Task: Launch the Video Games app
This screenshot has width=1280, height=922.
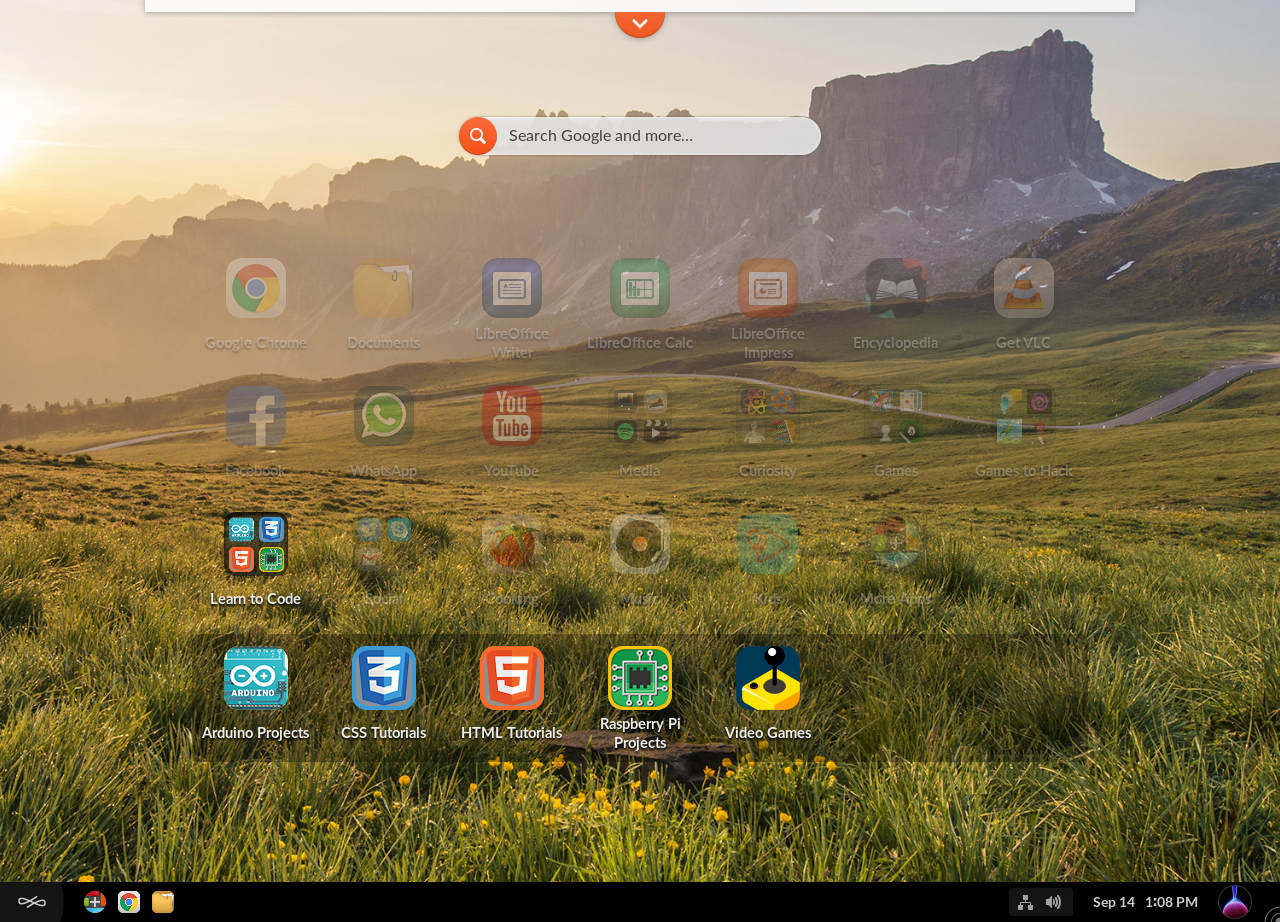Action: pyautogui.click(x=768, y=678)
